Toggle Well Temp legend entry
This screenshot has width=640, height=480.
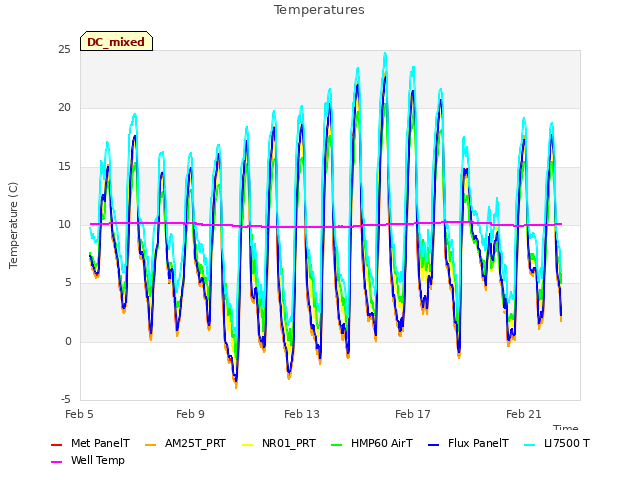[88, 460]
